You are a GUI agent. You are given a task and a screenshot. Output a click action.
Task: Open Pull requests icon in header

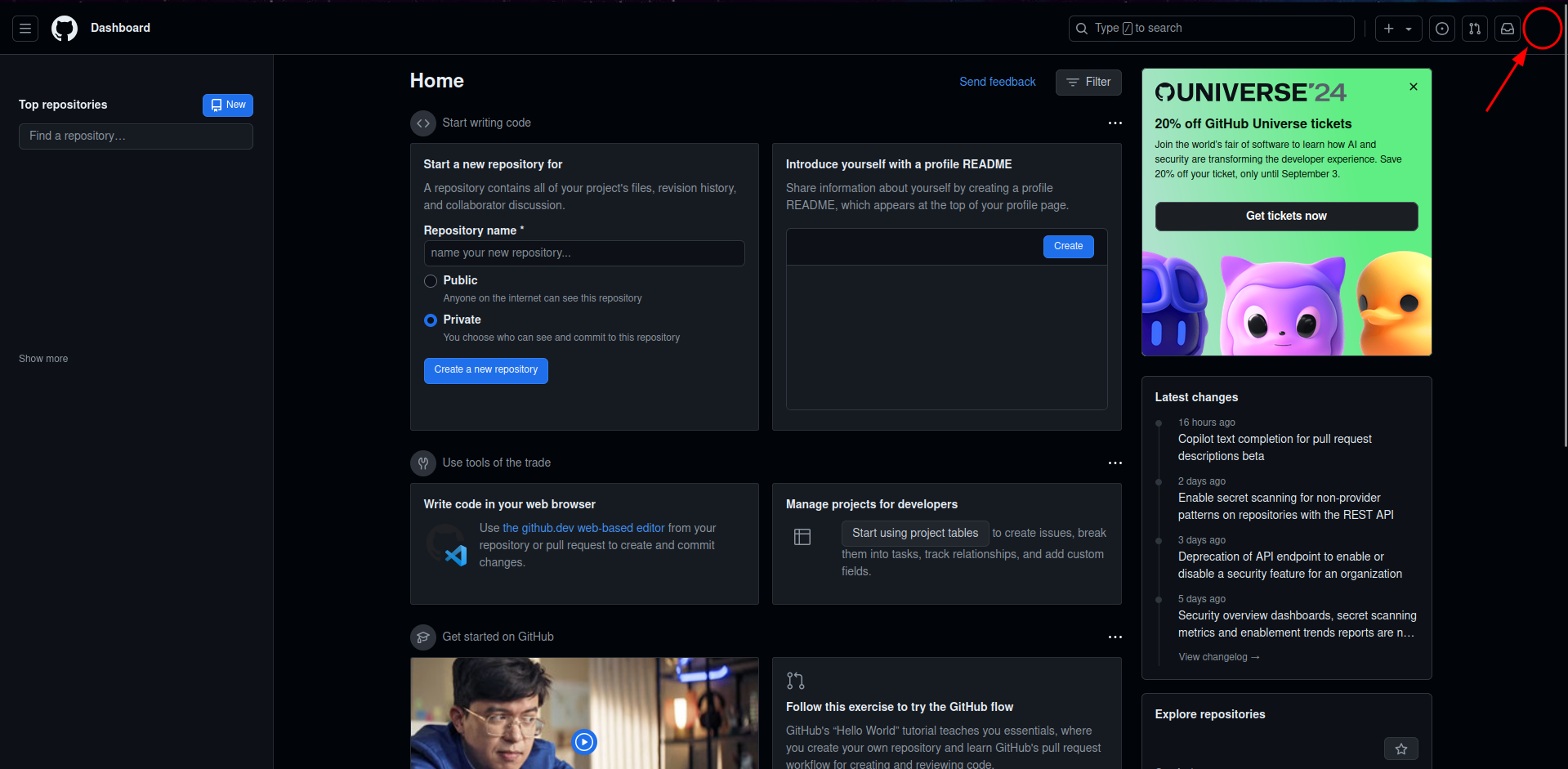click(x=1475, y=29)
